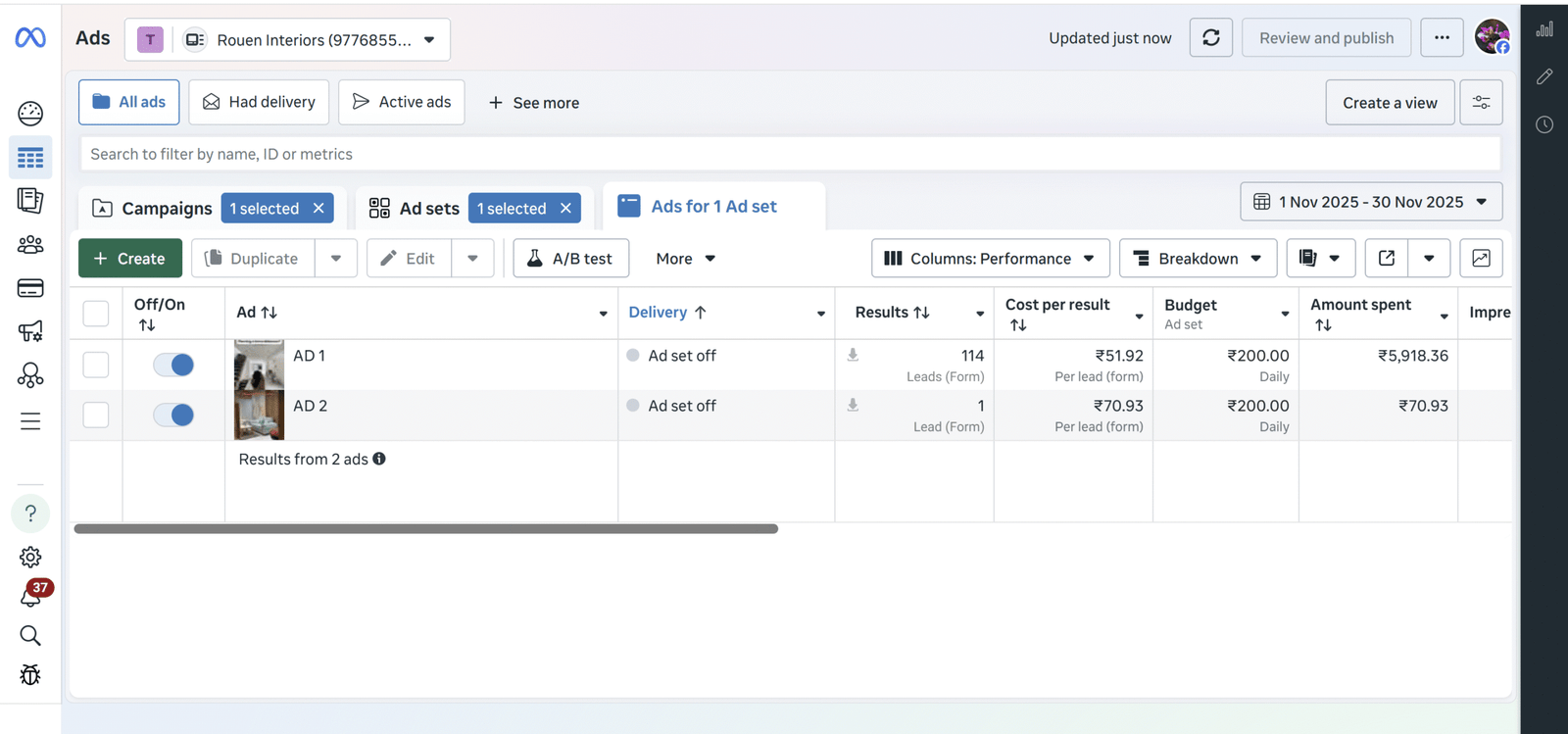The image size is (1568, 734).
Task: Click the export/share icon in toolbar
Action: 1386,258
